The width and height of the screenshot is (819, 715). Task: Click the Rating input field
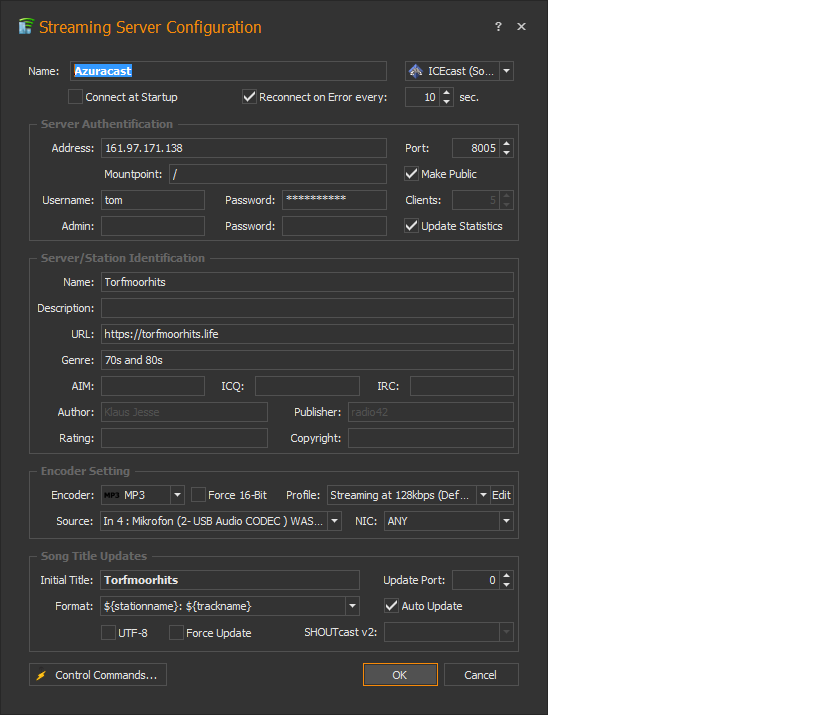[x=184, y=438]
